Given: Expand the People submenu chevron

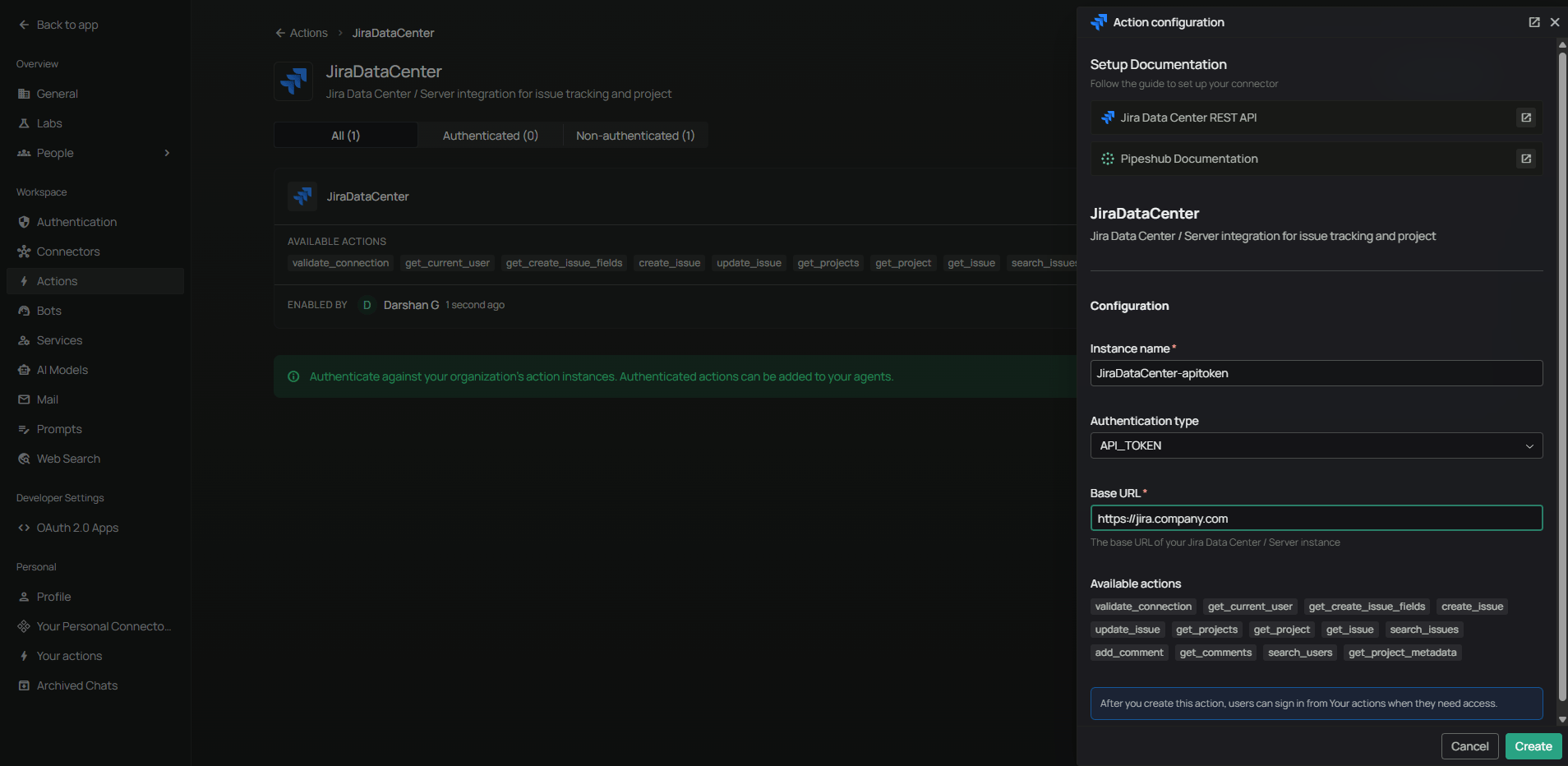Looking at the screenshot, I should (167, 153).
